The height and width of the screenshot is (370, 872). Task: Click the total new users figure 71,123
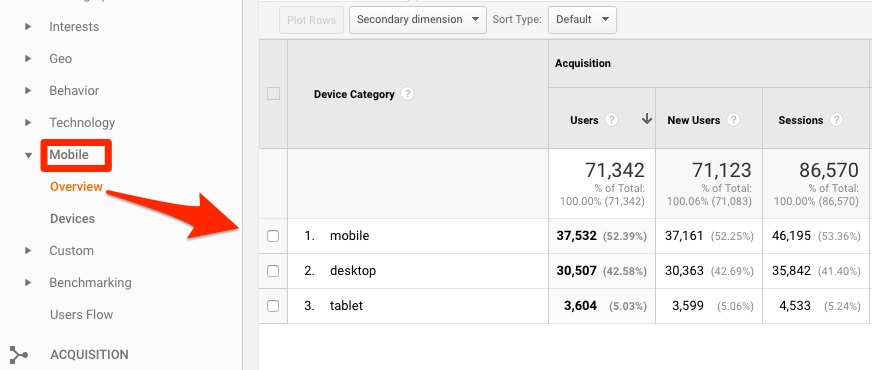click(x=722, y=170)
